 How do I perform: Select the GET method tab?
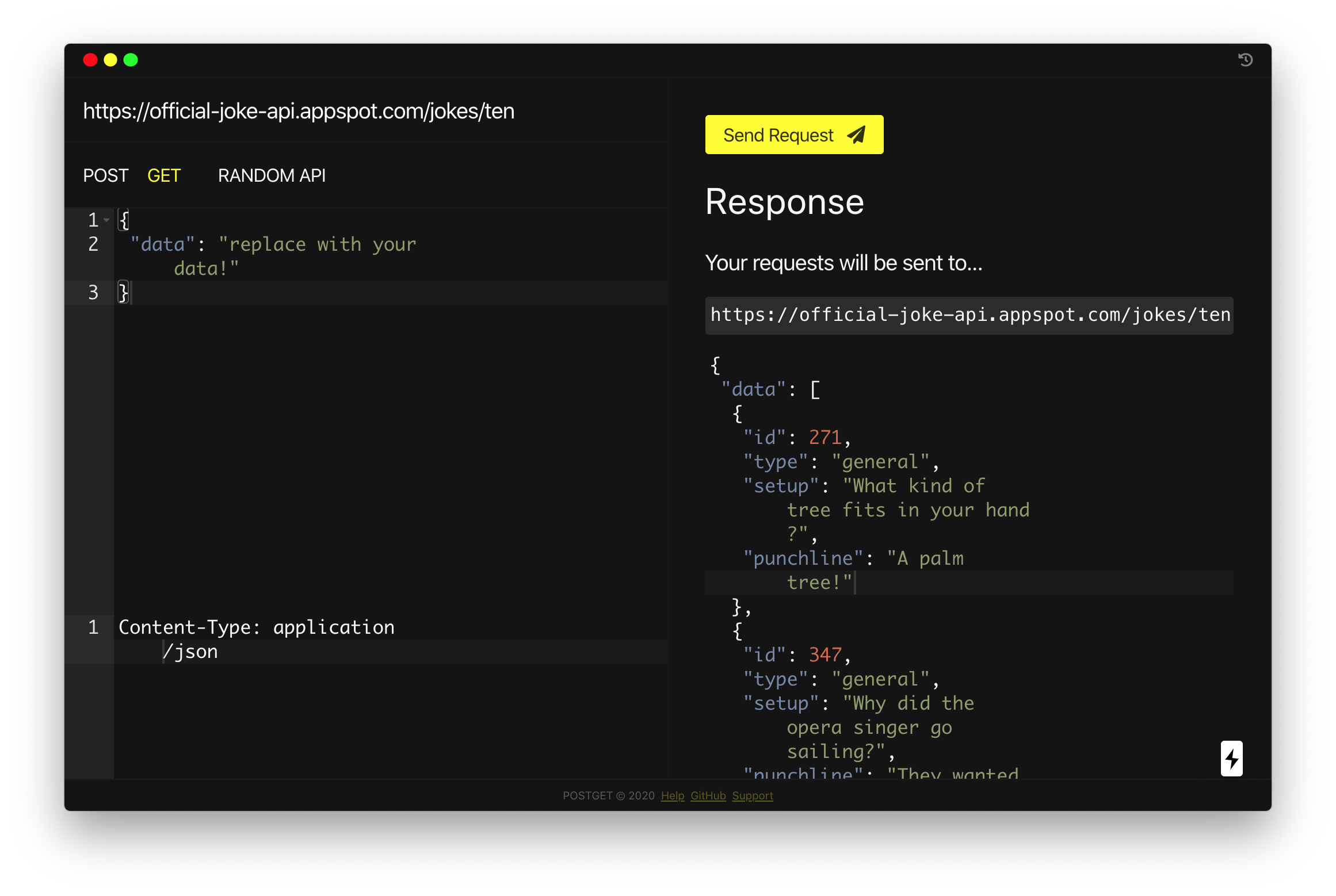click(164, 175)
